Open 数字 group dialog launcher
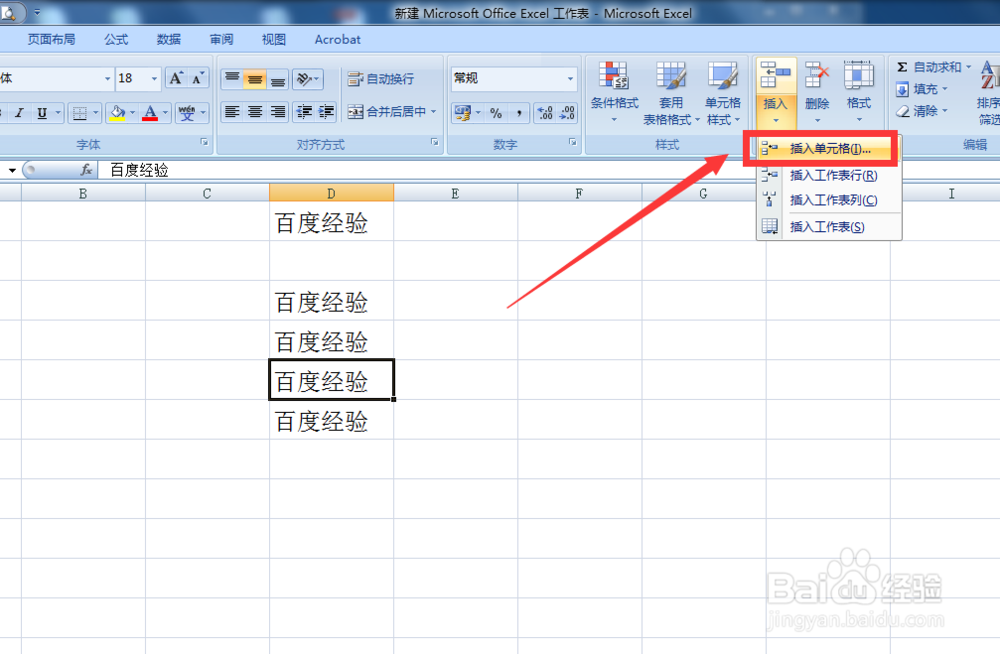Image resolution: width=1000 pixels, height=654 pixels. pos(572,142)
